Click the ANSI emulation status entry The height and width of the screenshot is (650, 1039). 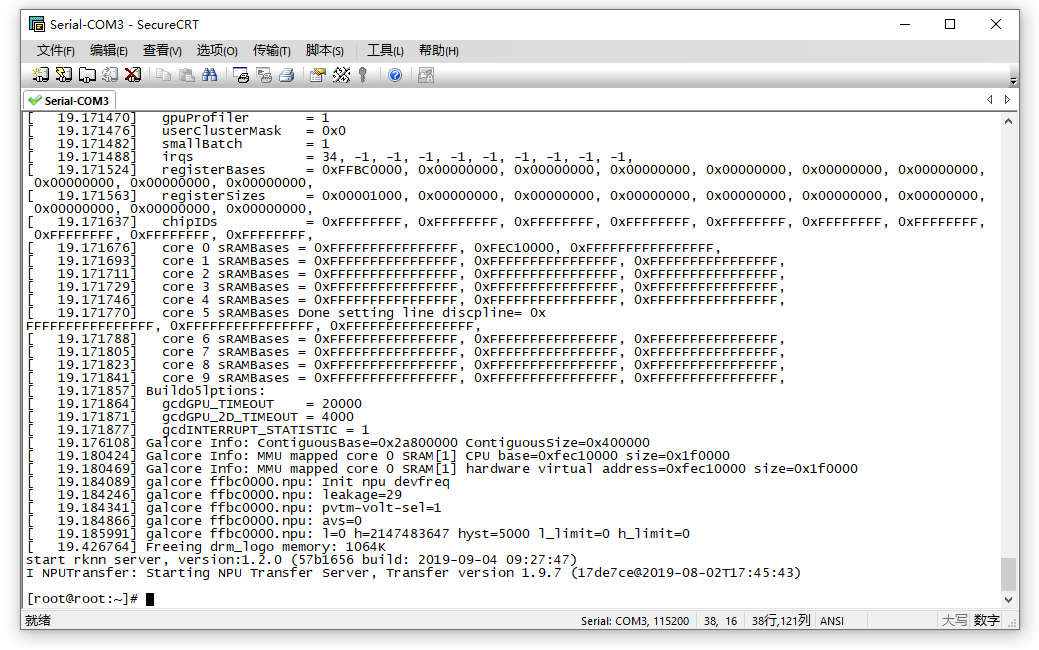click(832, 621)
